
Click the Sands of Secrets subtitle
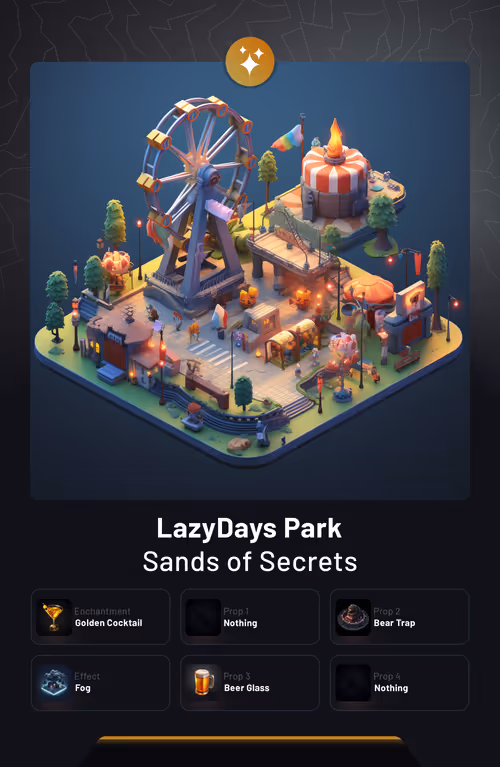[x=250, y=562]
